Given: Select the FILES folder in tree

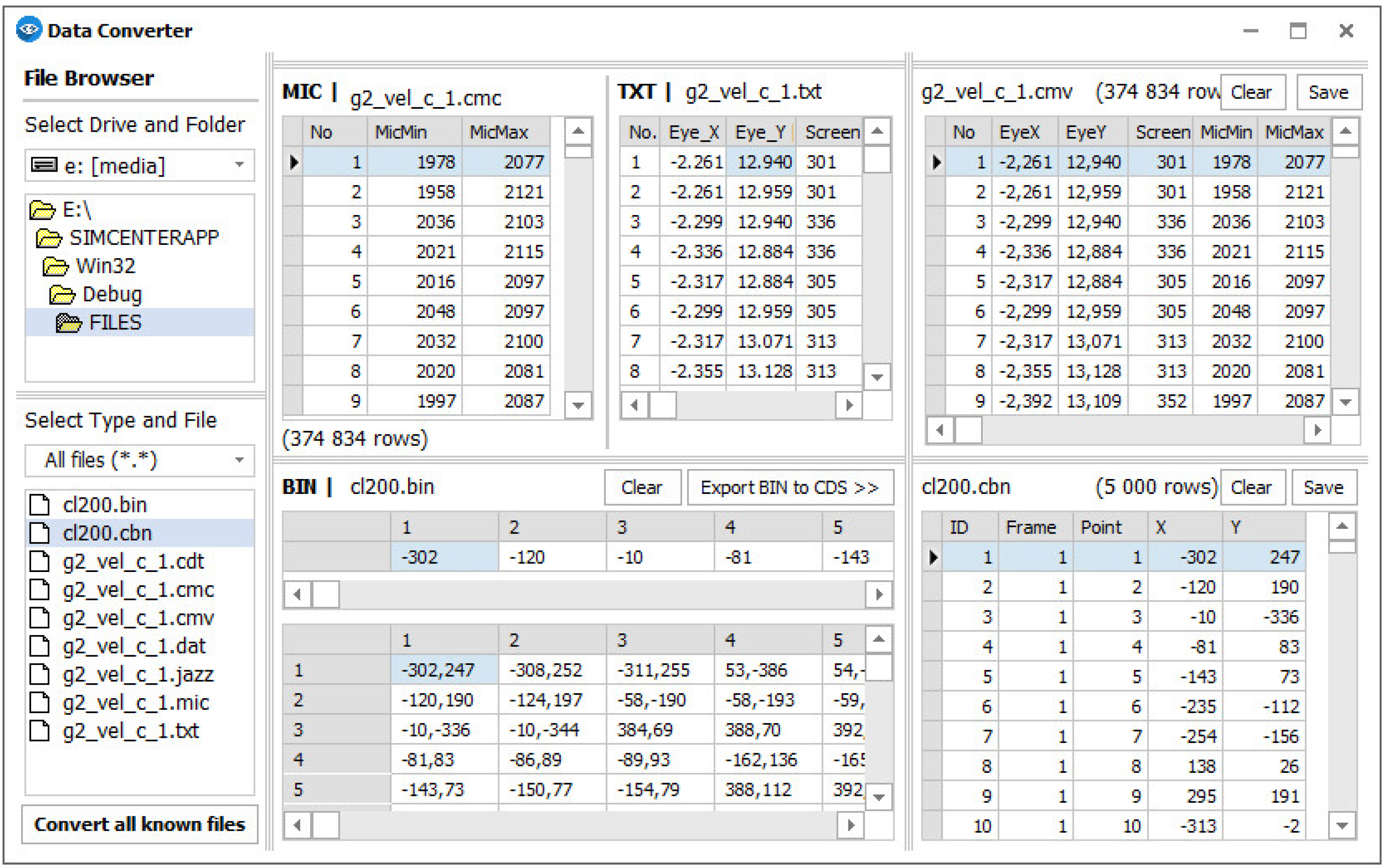Looking at the screenshot, I should pyautogui.click(x=115, y=322).
